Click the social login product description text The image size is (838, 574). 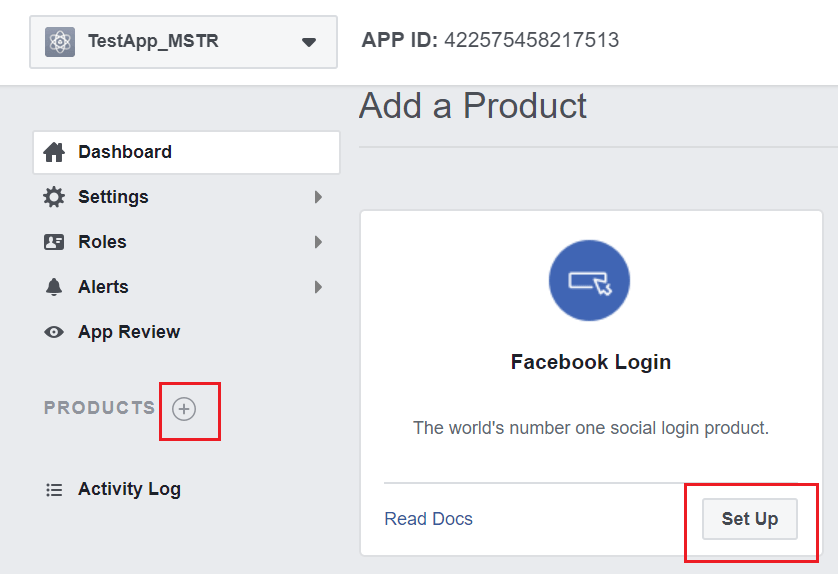591,428
